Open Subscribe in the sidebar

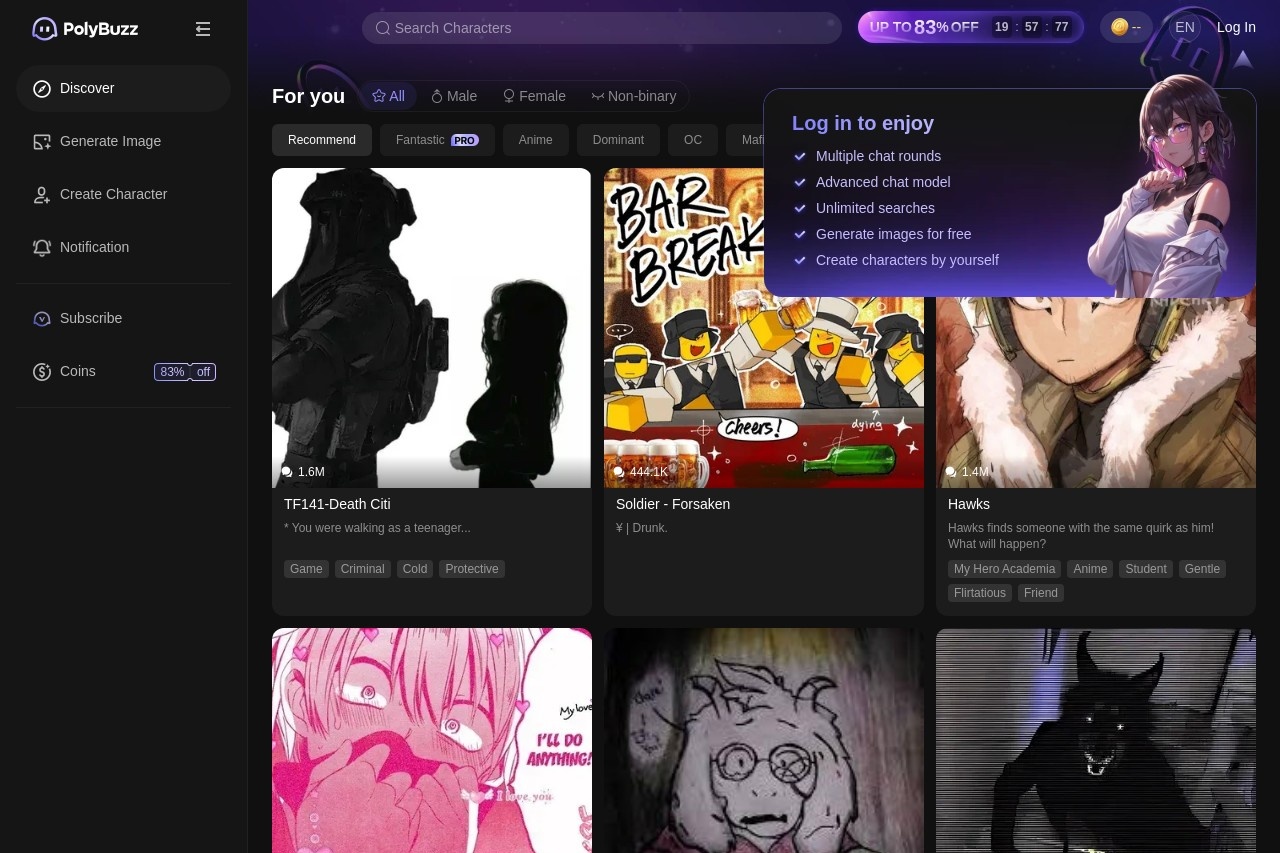(x=124, y=318)
